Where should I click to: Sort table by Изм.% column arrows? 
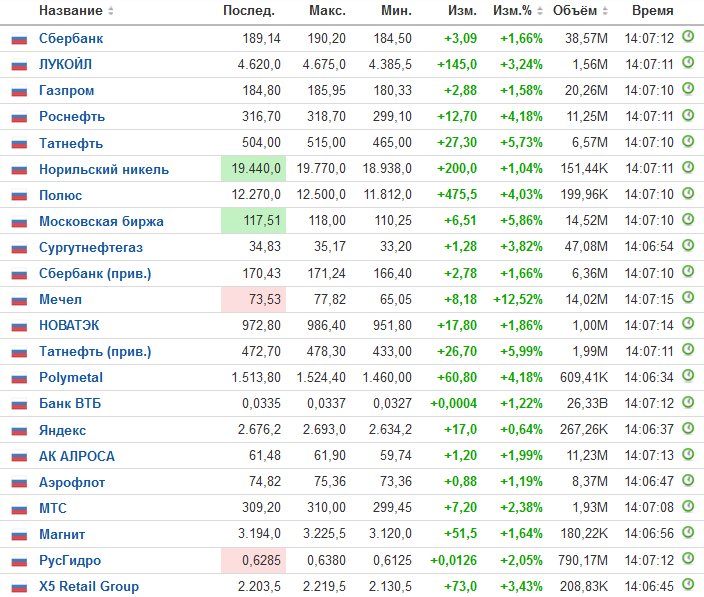(540, 11)
